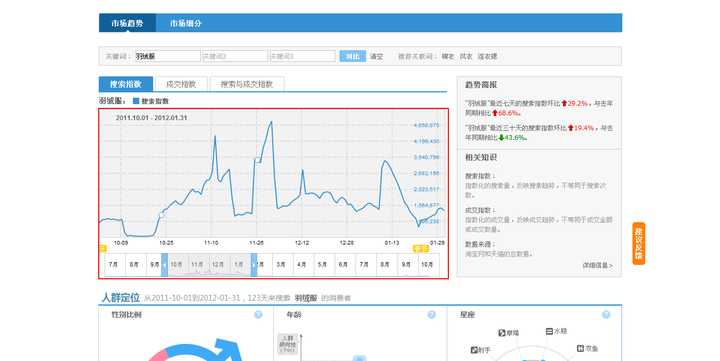
Task: Click the 射手 zodiac icon
Action: point(474,350)
